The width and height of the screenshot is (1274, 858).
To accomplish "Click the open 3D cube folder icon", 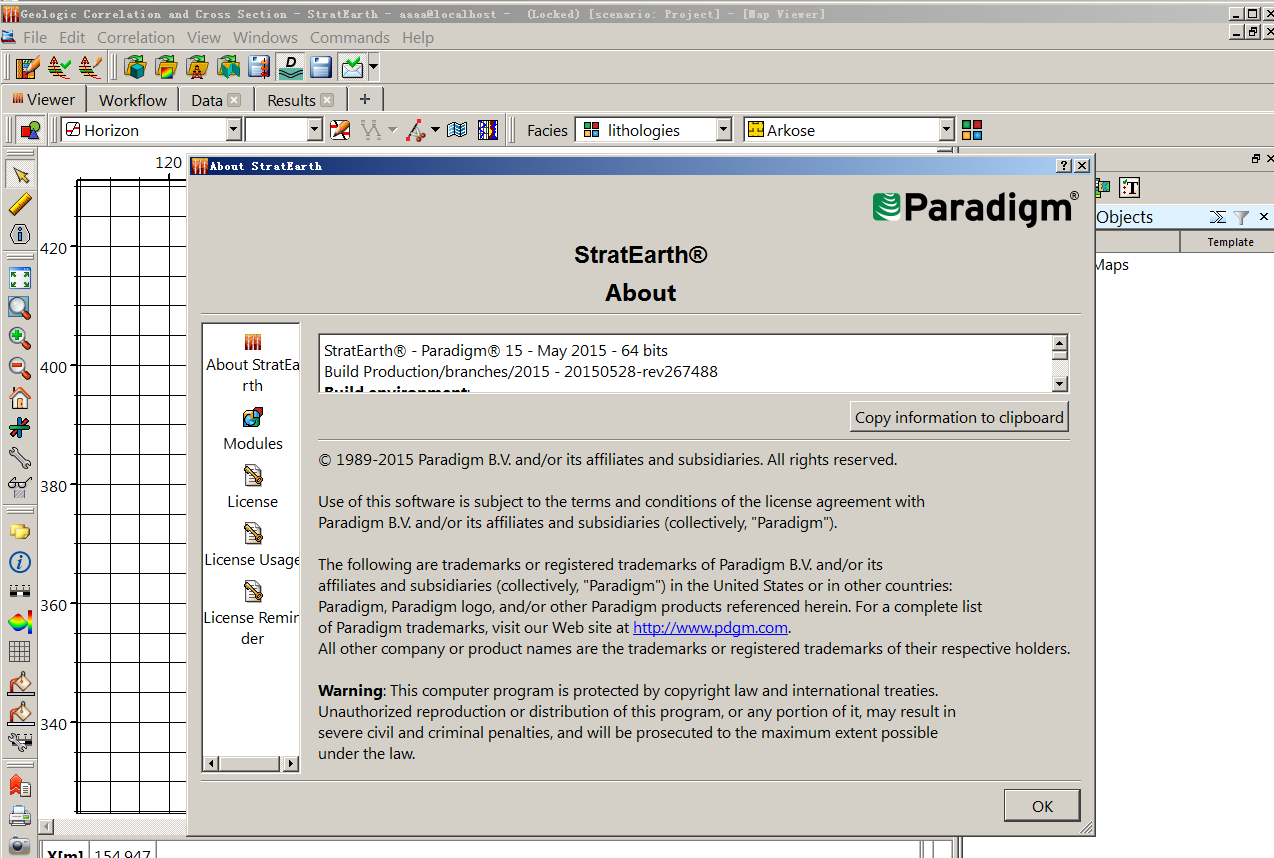I will tap(135, 67).
